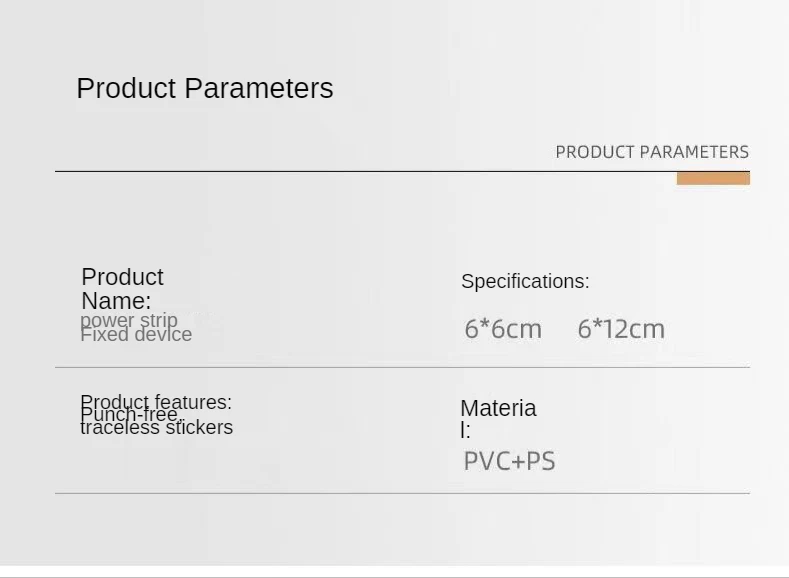Click the uppercase PRODUCT PARAMETERS label

[651, 152]
